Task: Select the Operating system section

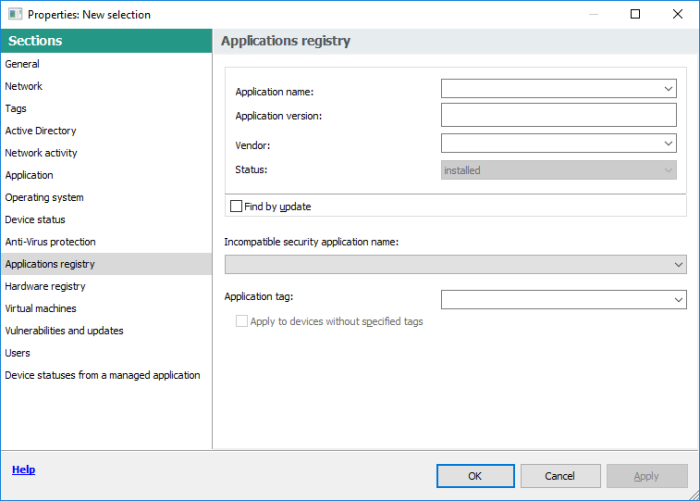Action: click(44, 197)
